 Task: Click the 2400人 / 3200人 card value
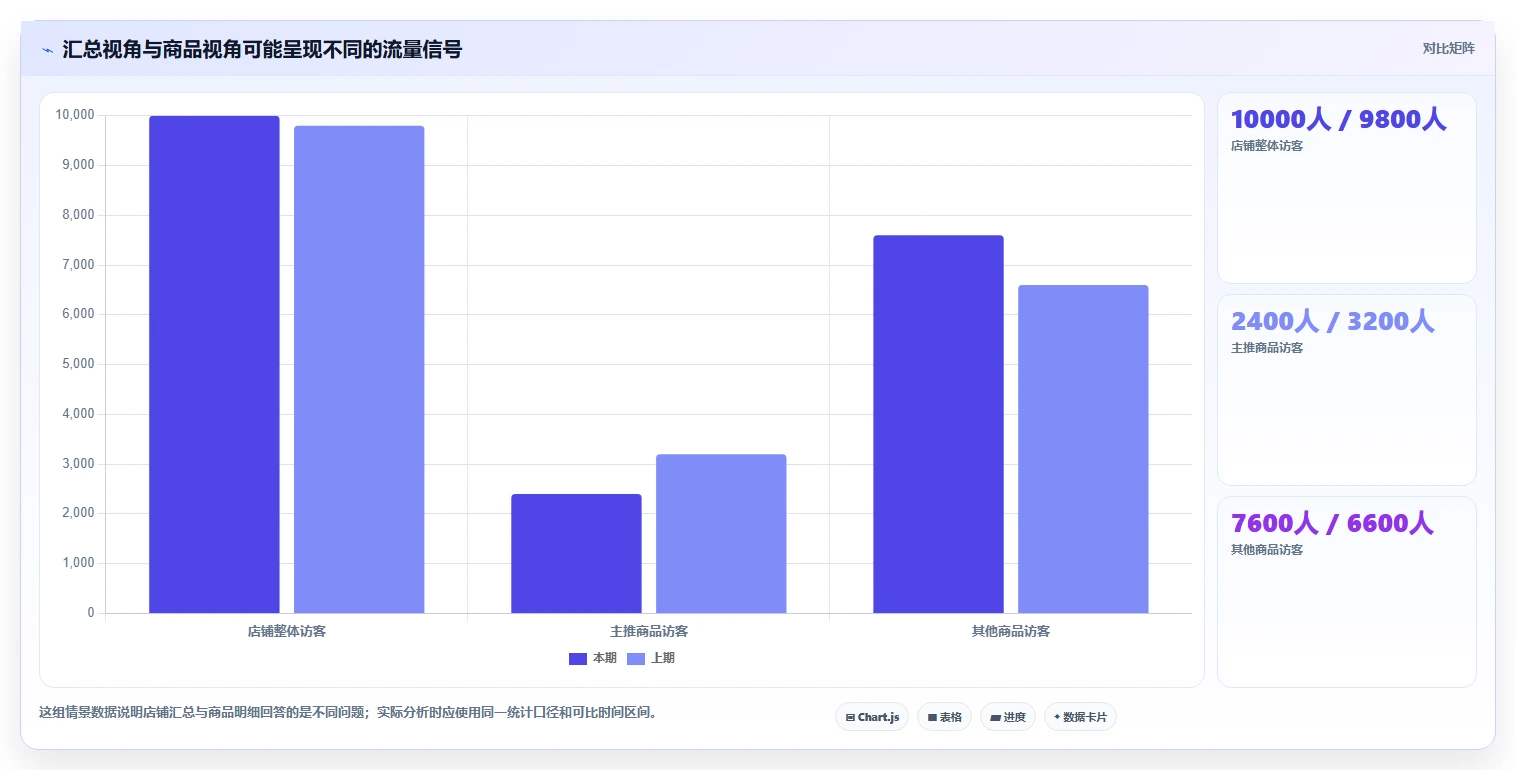(1333, 321)
